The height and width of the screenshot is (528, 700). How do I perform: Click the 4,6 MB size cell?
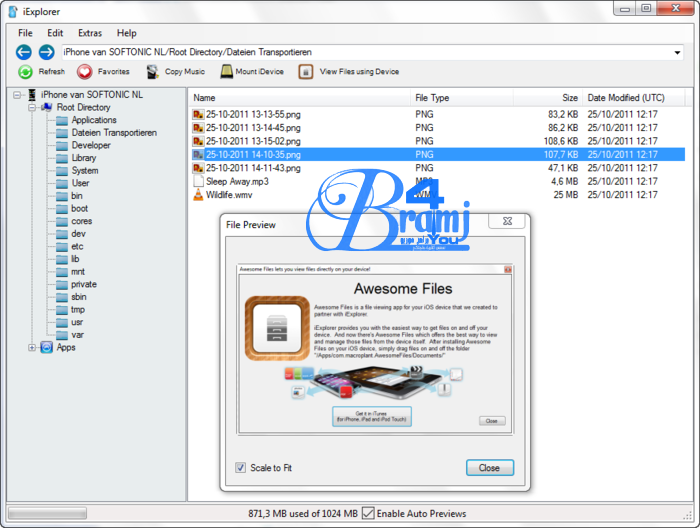tap(564, 182)
